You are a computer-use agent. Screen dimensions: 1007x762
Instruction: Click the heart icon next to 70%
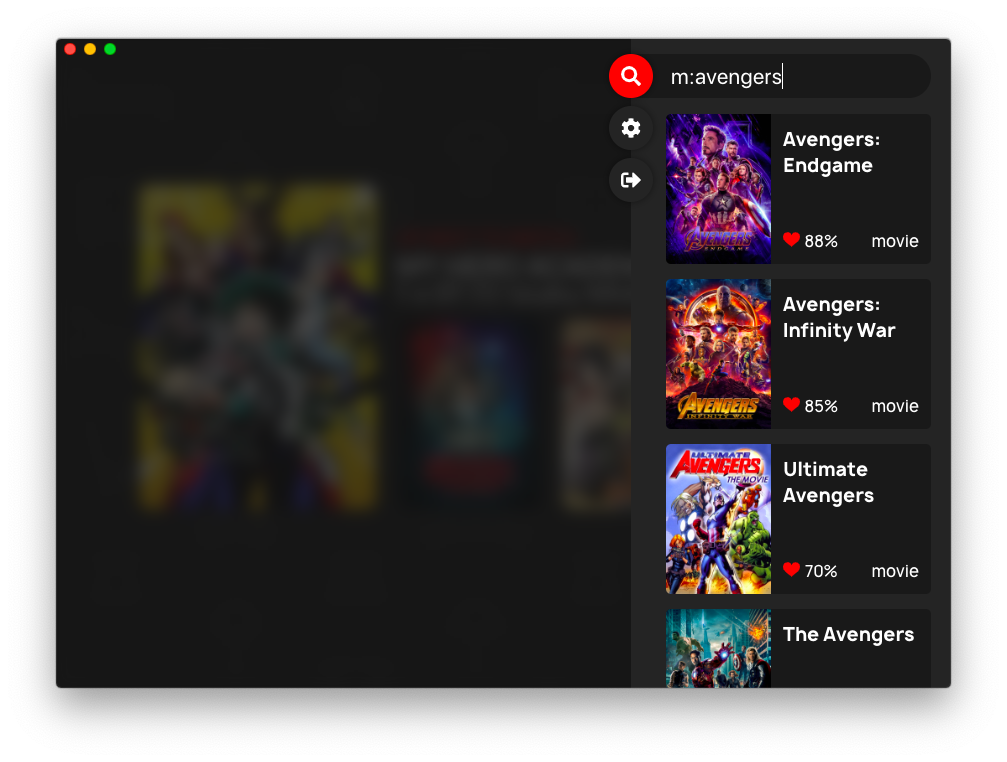coord(791,570)
